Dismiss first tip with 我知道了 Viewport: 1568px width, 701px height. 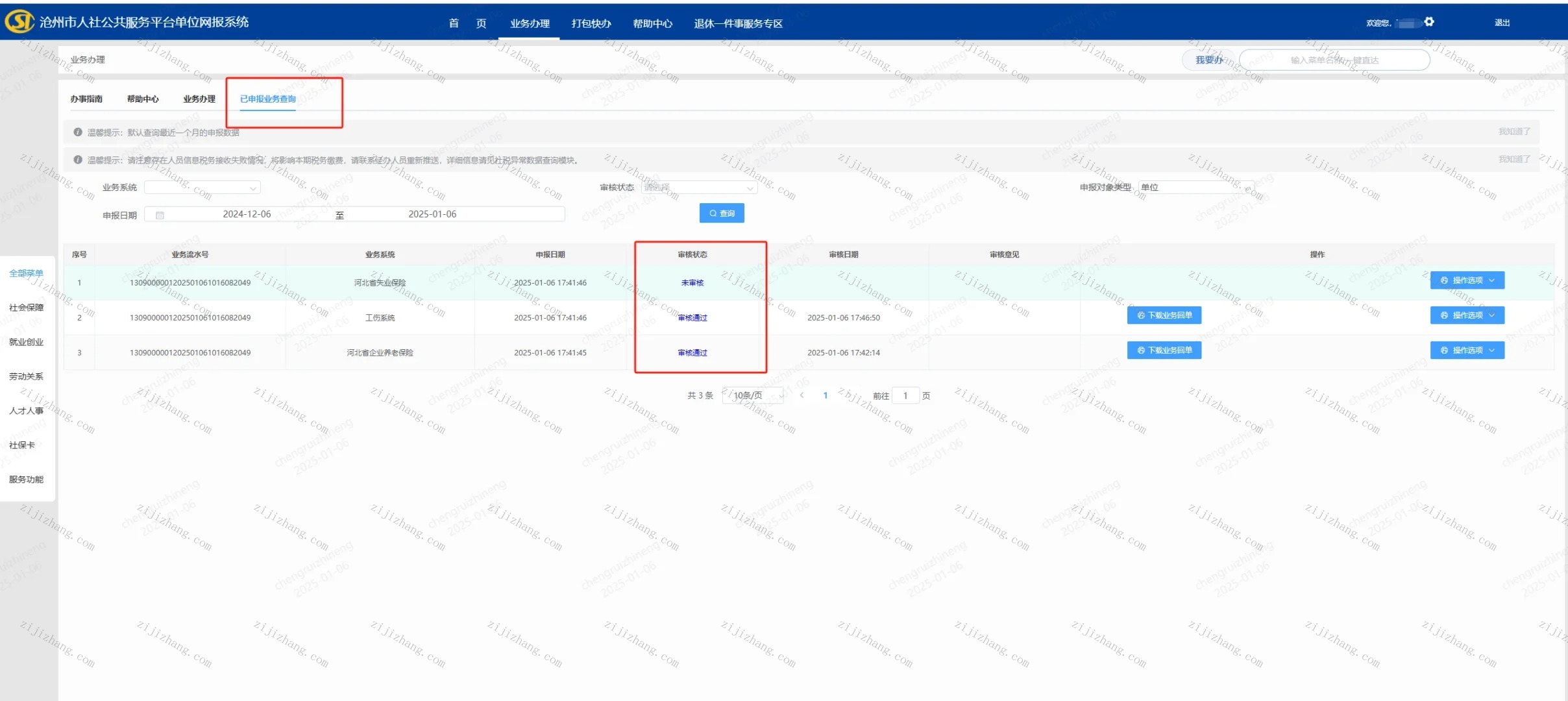pyautogui.click(x=1514, y=132)
